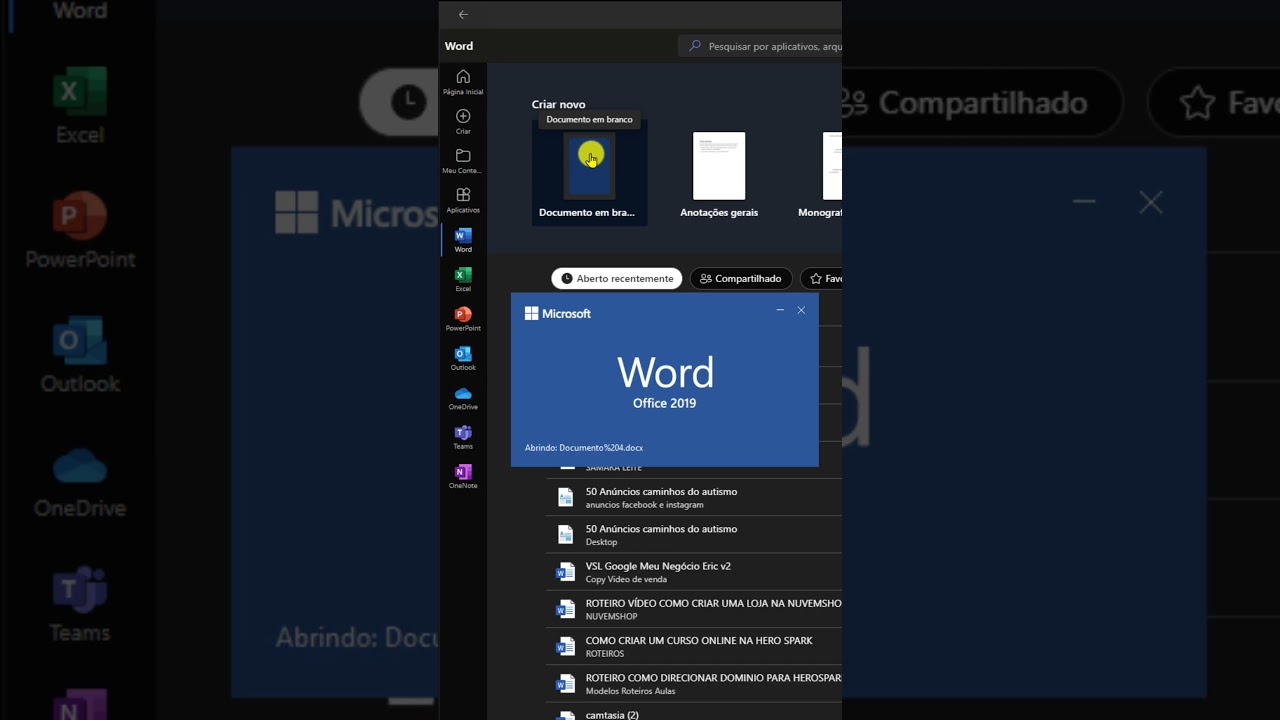Create a Documento em branco
The width and height of the screenshot is (1280, 720).
[589, 172]
